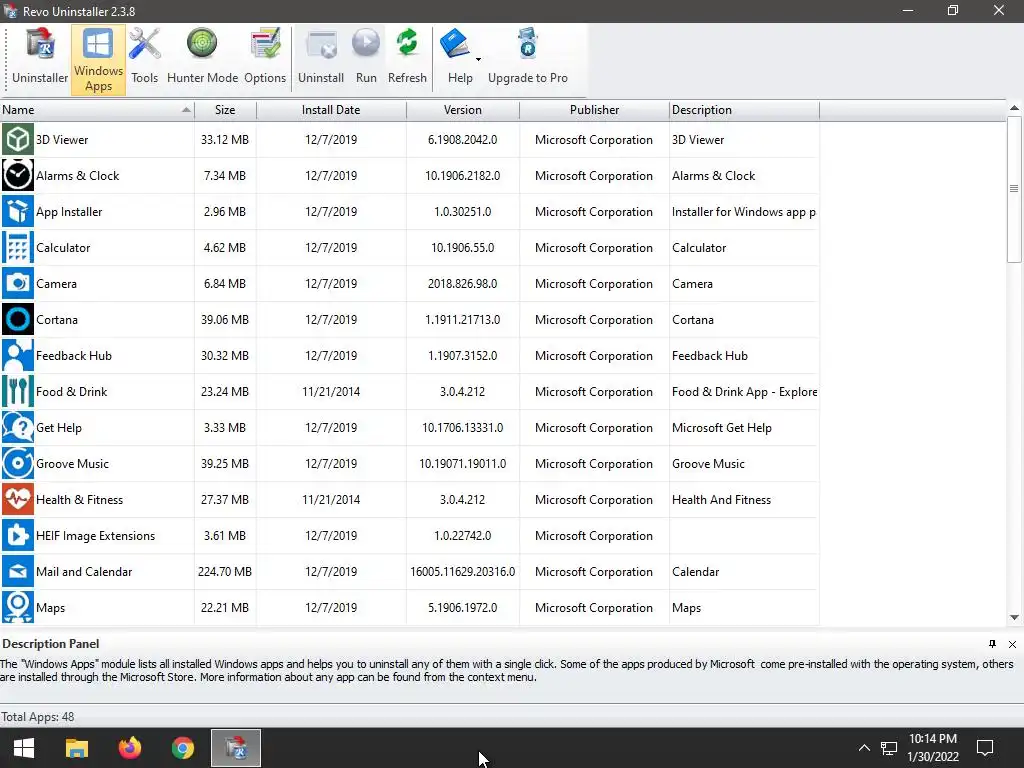
Task: Click version 16005.11629.20316.0
Action: pos(462,571)
